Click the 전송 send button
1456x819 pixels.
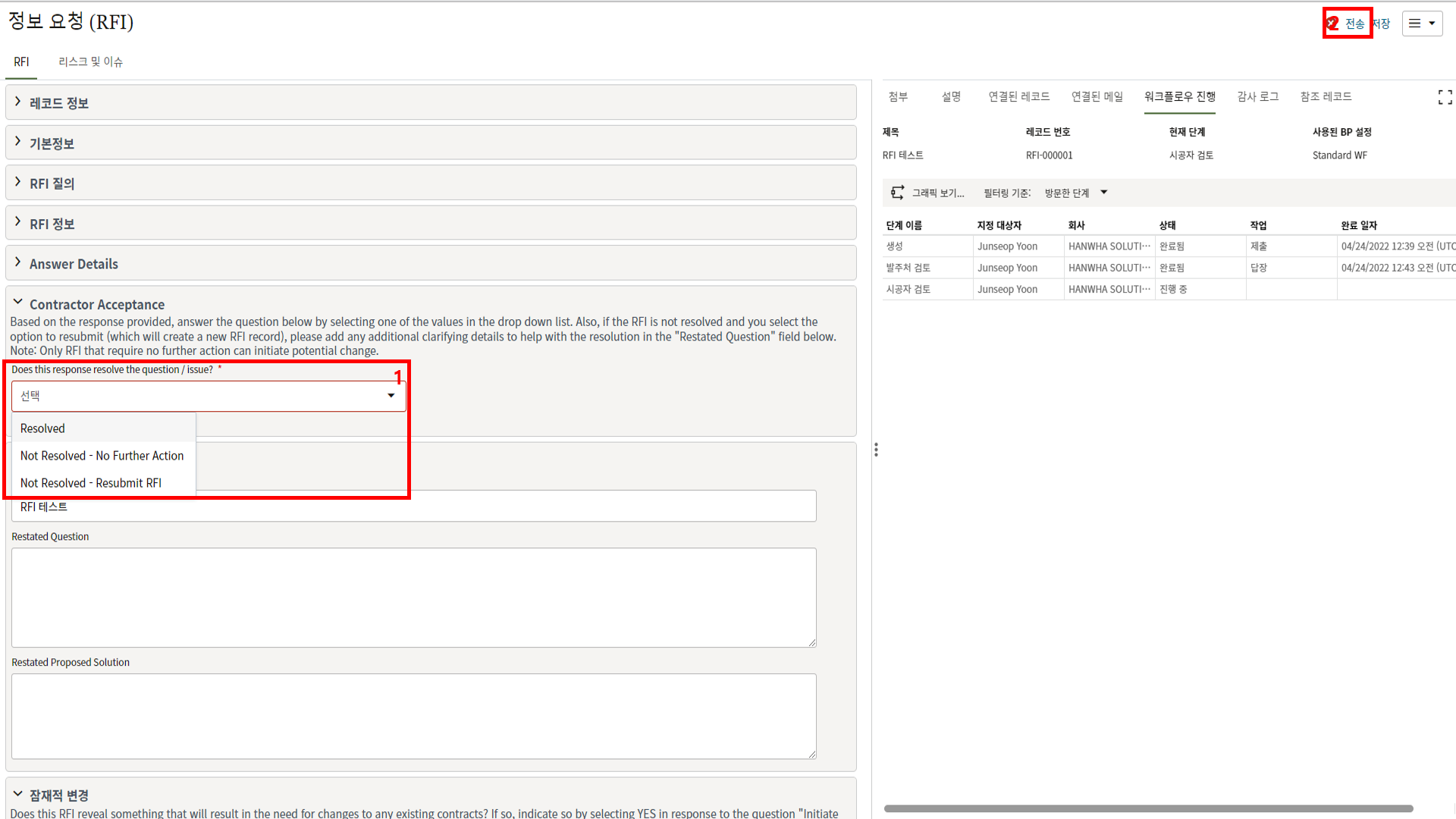coord(1354,24)
